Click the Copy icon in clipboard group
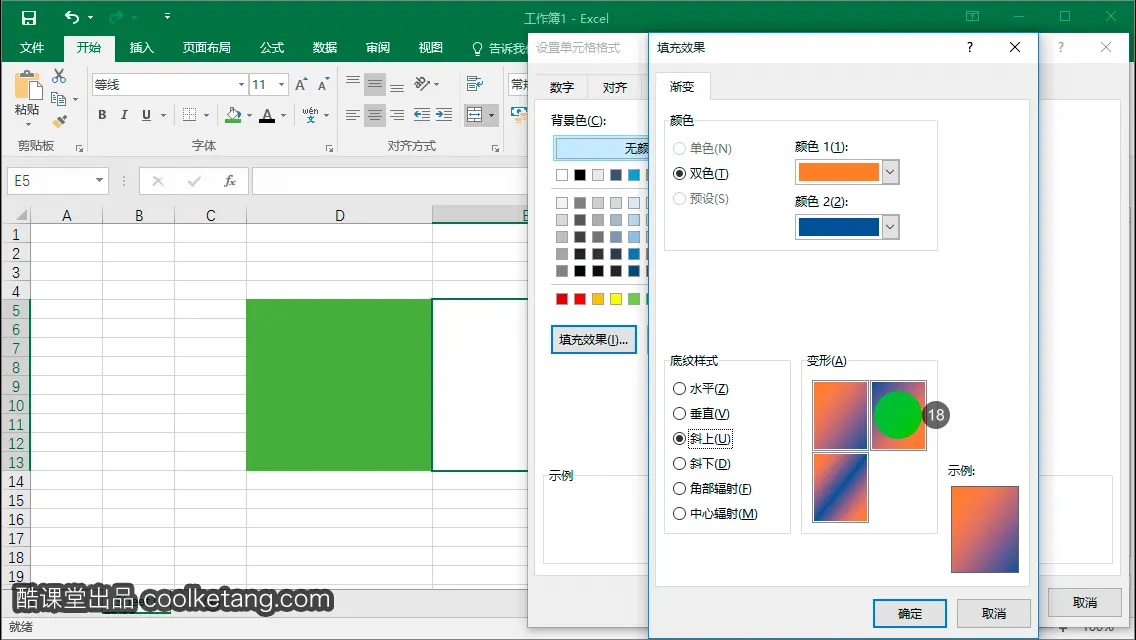1136x640 pixels. [59, 99]
